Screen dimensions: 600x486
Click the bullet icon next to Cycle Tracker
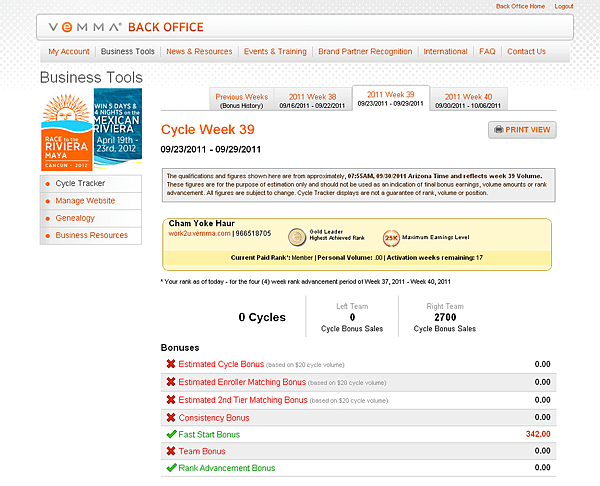pyautogui.click(x=48, y=184)
